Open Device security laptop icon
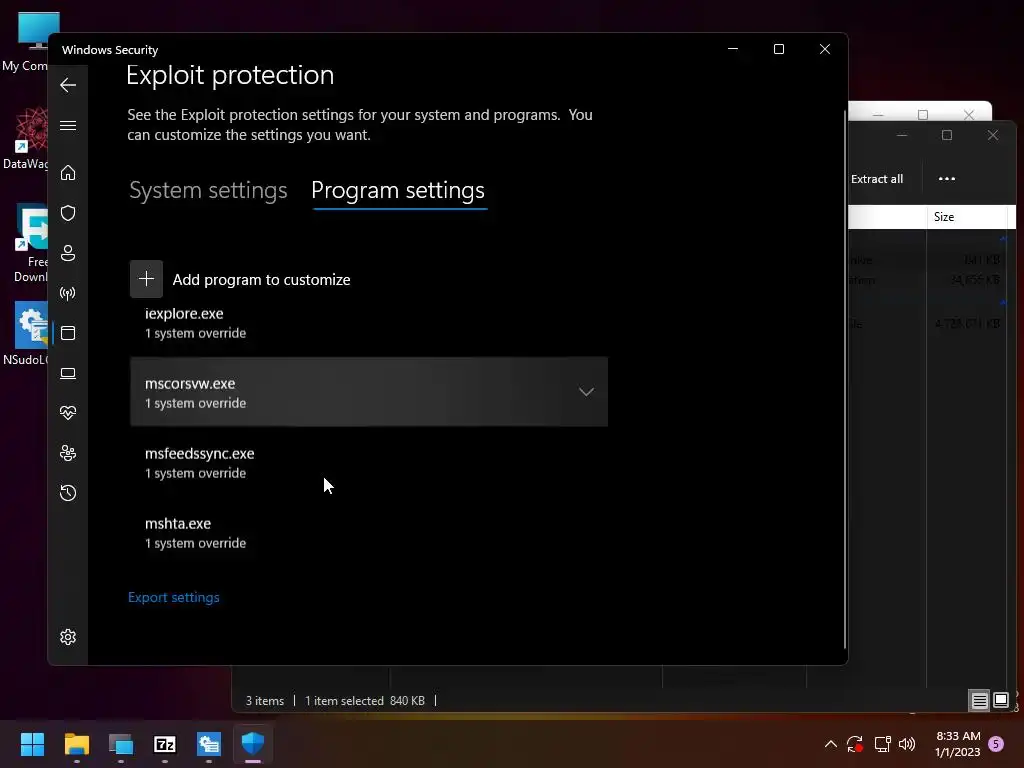Screen dimensions: 1024x768 pyautogui.click(x=68, y=373)
